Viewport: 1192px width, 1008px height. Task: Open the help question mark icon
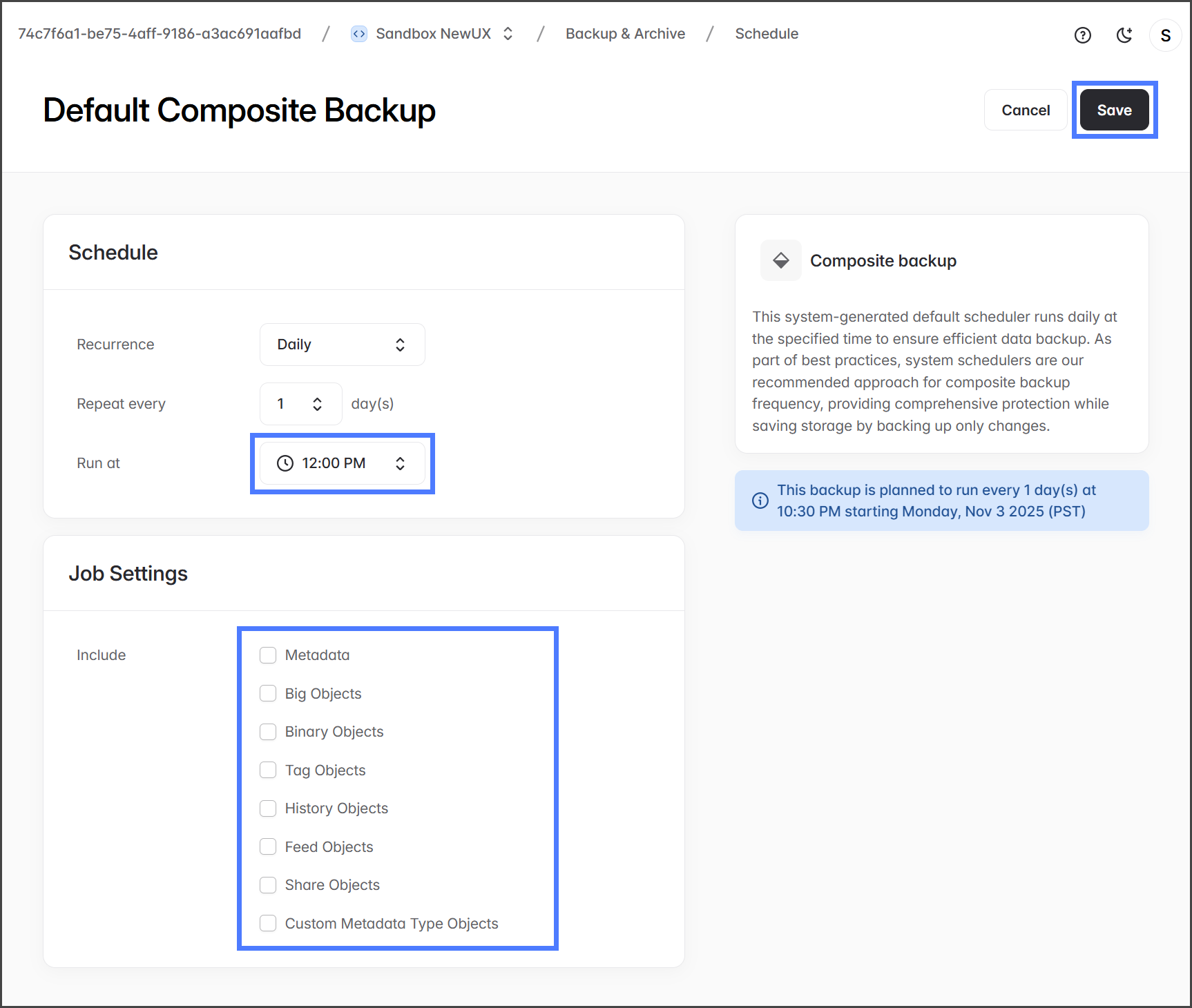pyautogui.click(x=1082, y=35)
